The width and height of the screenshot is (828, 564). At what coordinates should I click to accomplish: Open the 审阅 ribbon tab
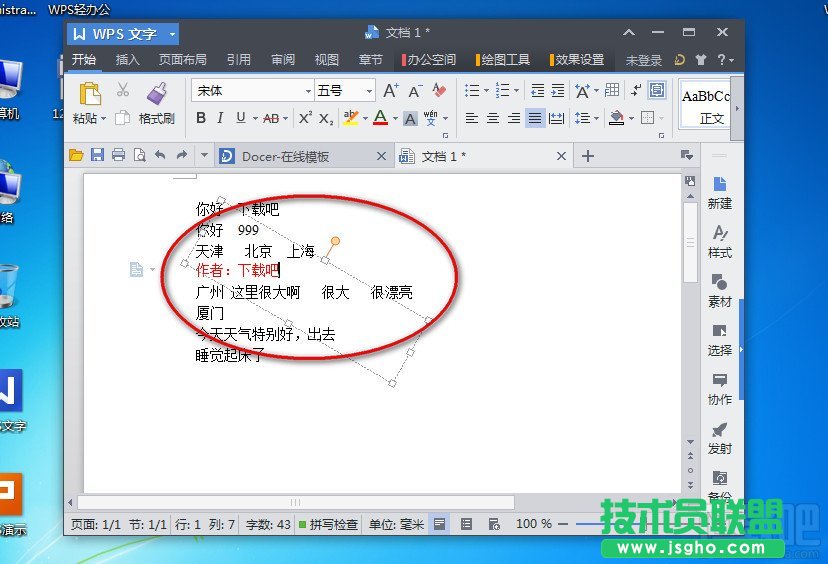(283, 60)
